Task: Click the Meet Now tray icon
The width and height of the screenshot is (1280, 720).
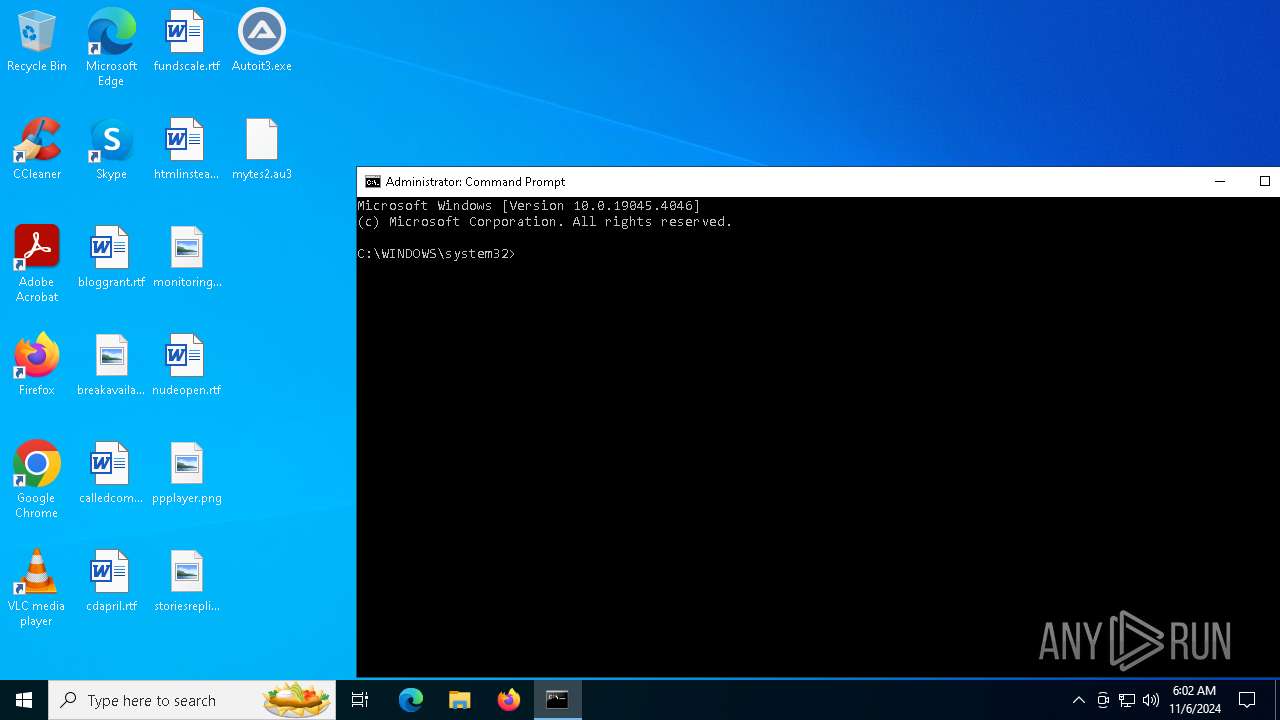Action: (1103, 700)
